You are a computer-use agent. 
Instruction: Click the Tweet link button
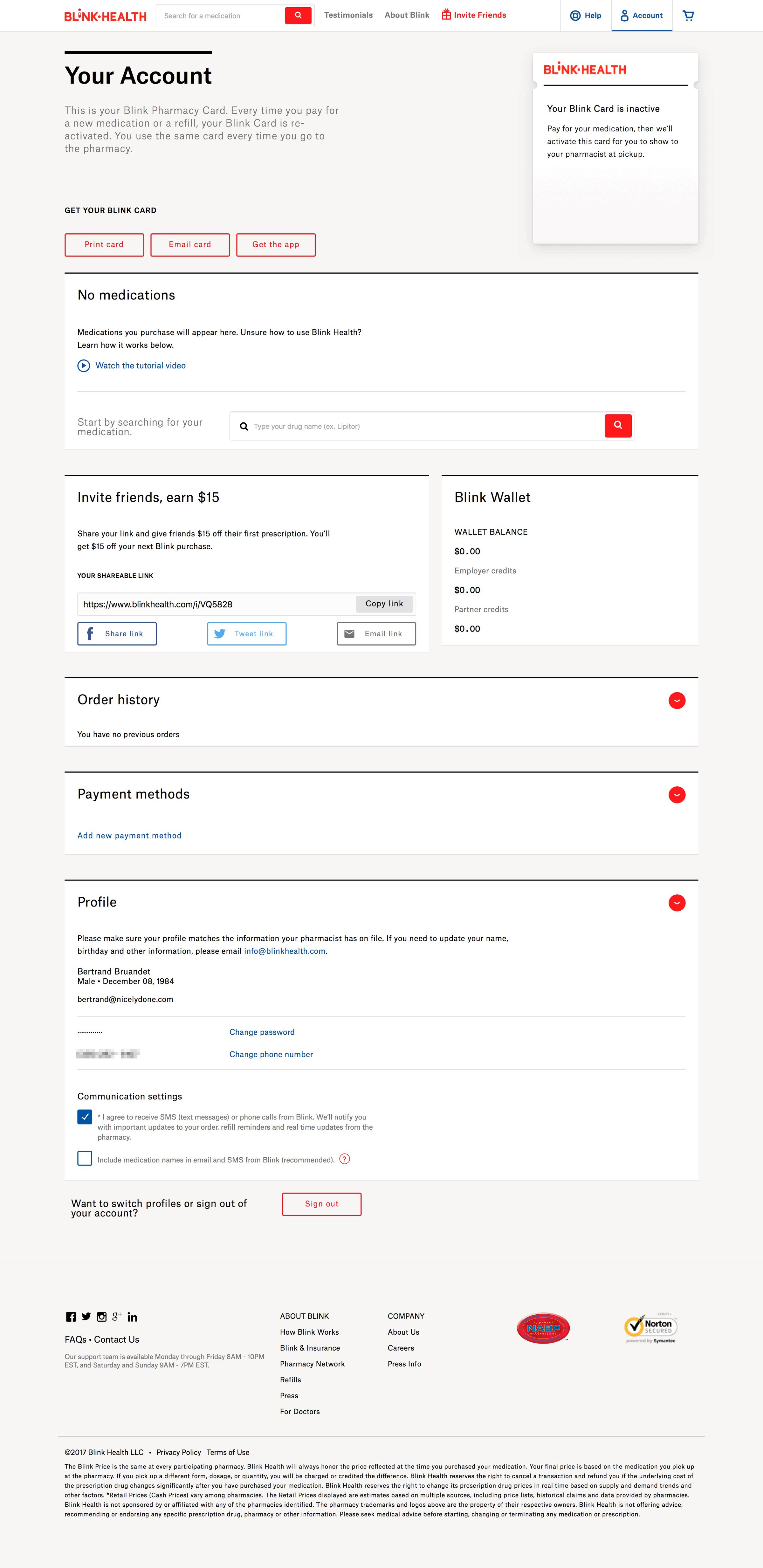[x=247, y=633]
